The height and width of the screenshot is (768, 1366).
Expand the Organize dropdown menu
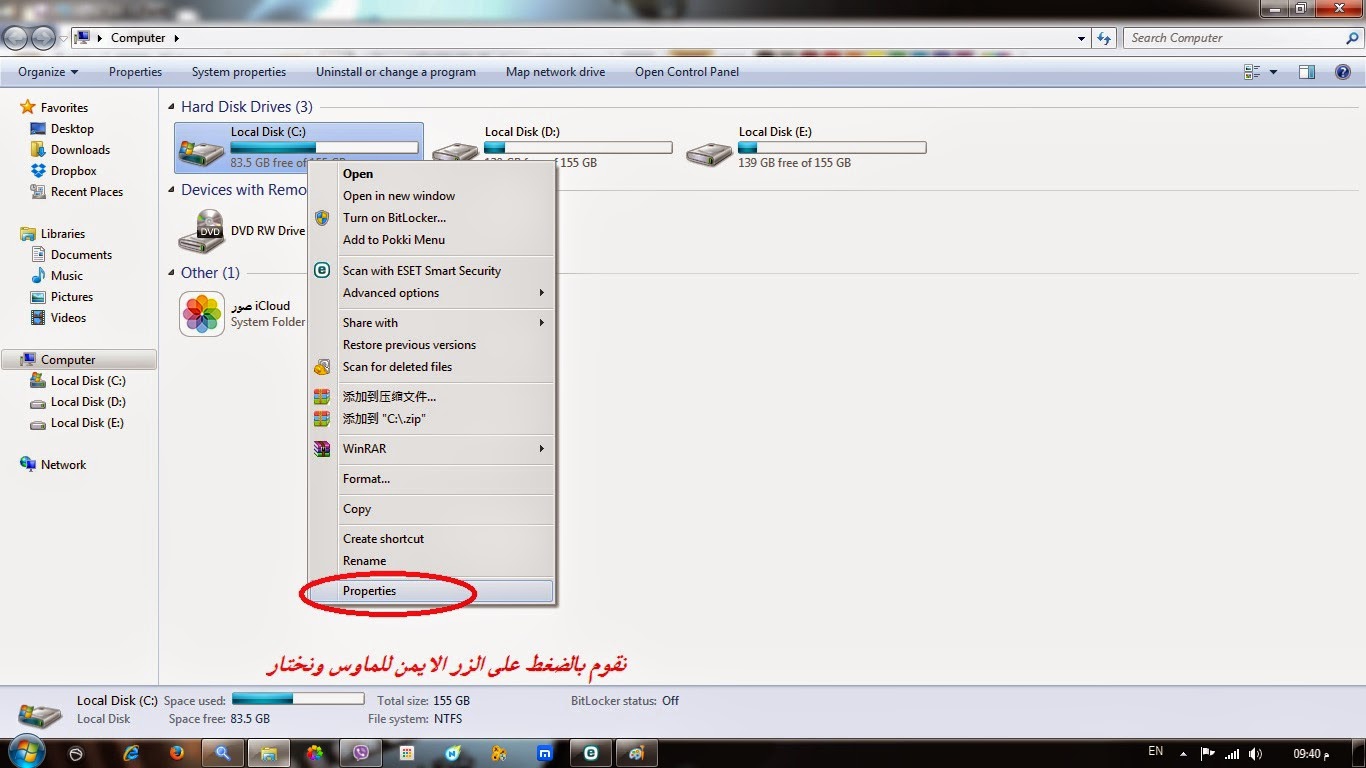(x=47, y=72)
